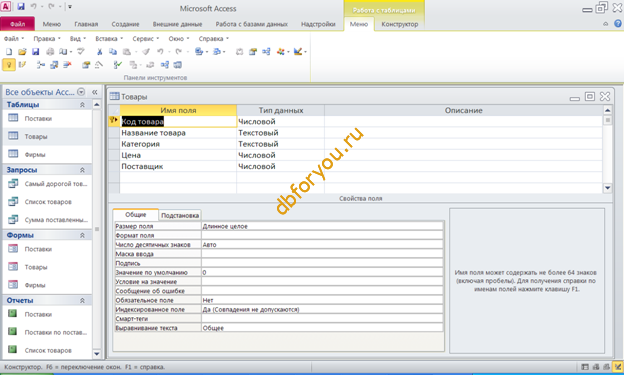The image size is (624, 375).
Task: Open the Файл dropdown menu in toolbar
Action: [x=14, y=39]
